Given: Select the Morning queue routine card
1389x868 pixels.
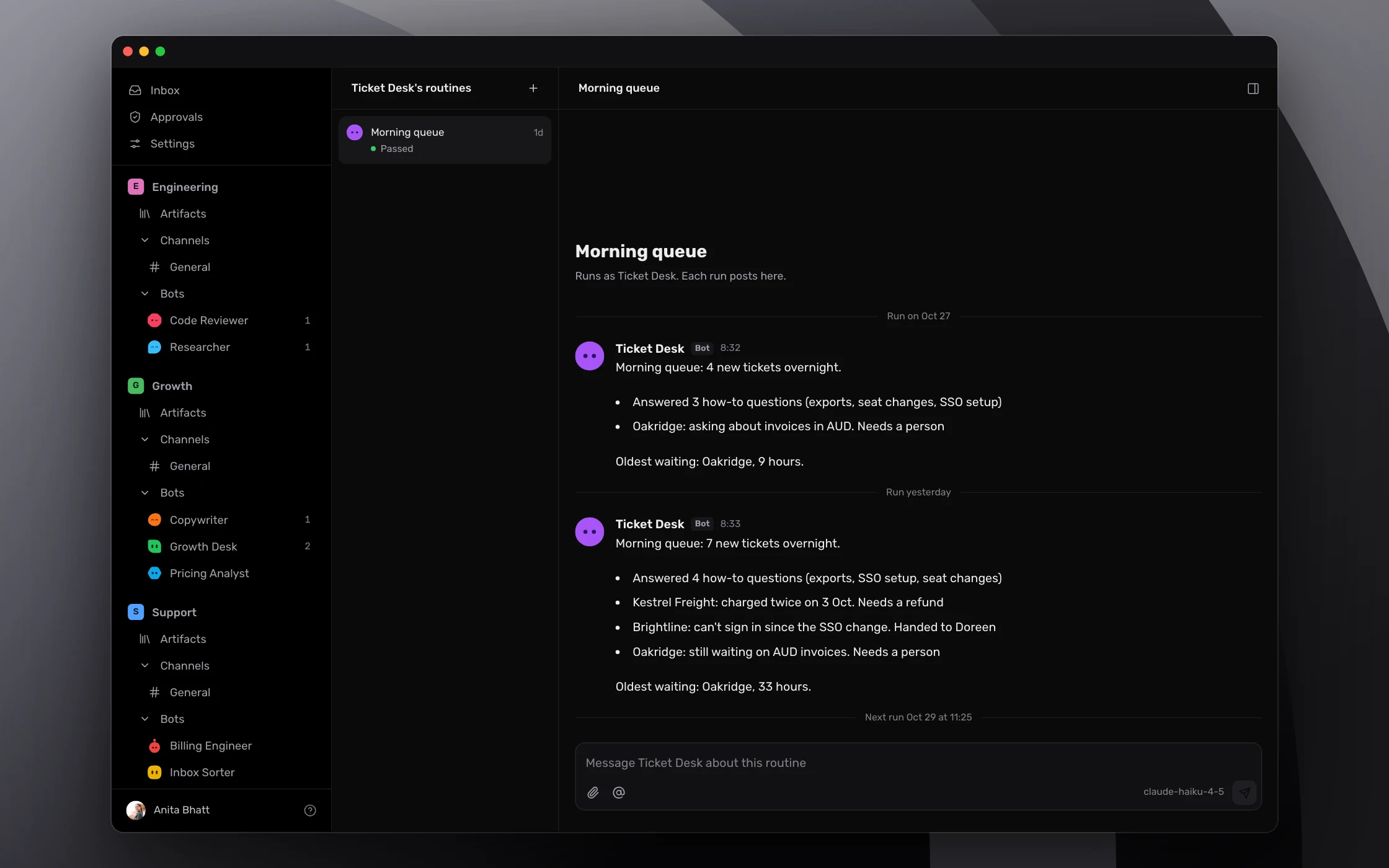Looking at the screenshot, I should tap(445, 140).
